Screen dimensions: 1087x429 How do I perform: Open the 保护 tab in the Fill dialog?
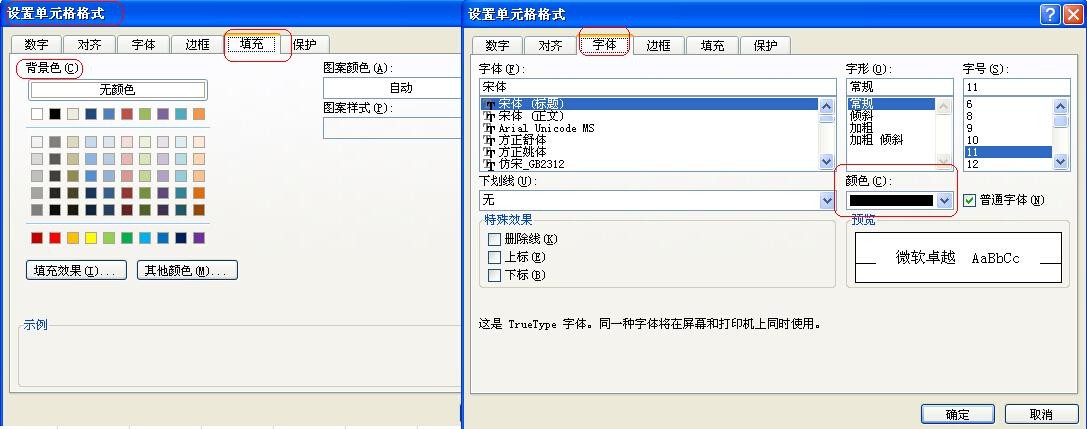point(304,44)
